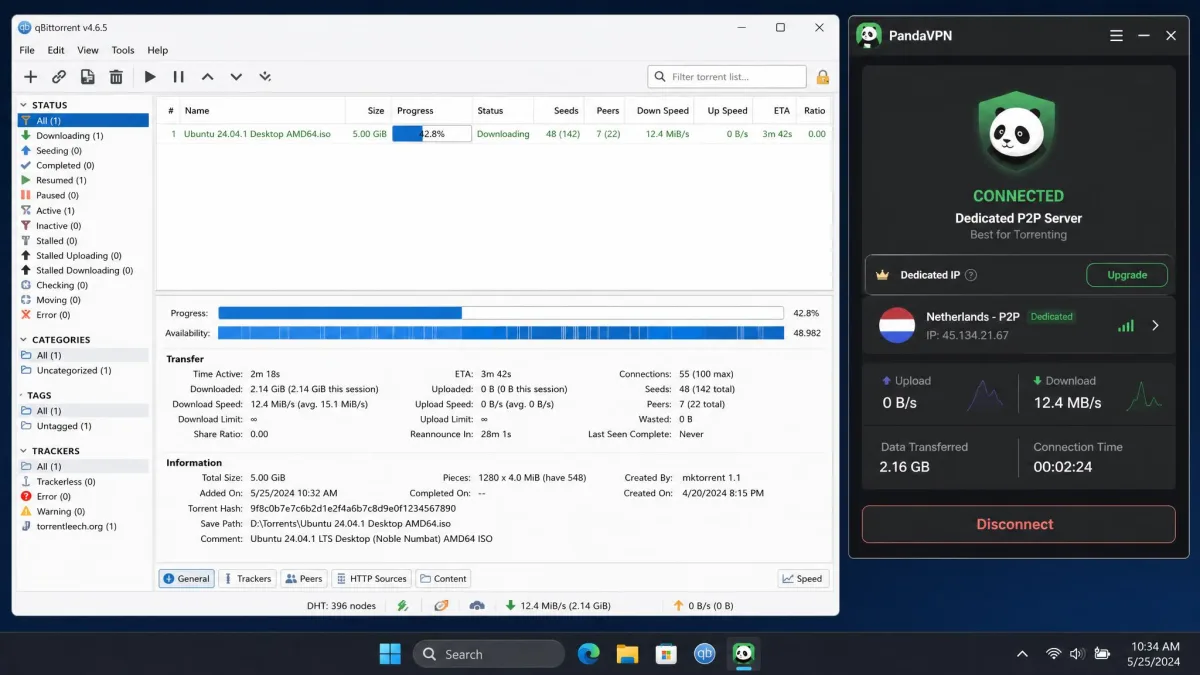Click the PandaVPN panda logo in header

[x=869, y=35]
